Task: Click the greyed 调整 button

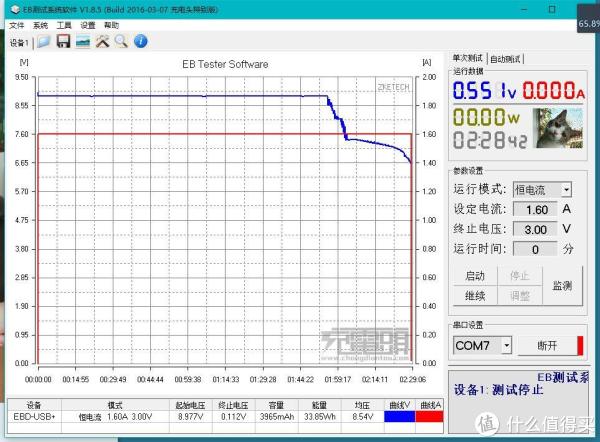Action: click(x=519, y=295)
